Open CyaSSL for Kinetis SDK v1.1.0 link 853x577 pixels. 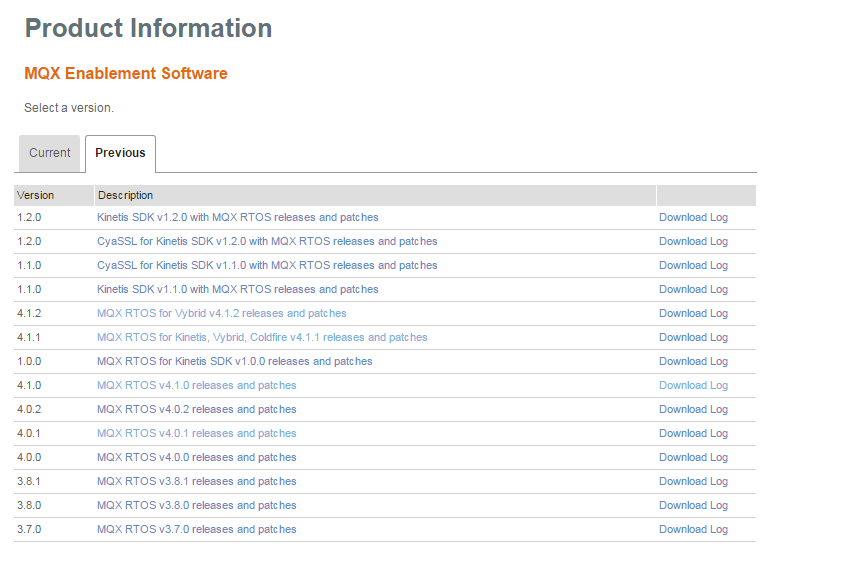pyautogui.click(x=267, y=265)
